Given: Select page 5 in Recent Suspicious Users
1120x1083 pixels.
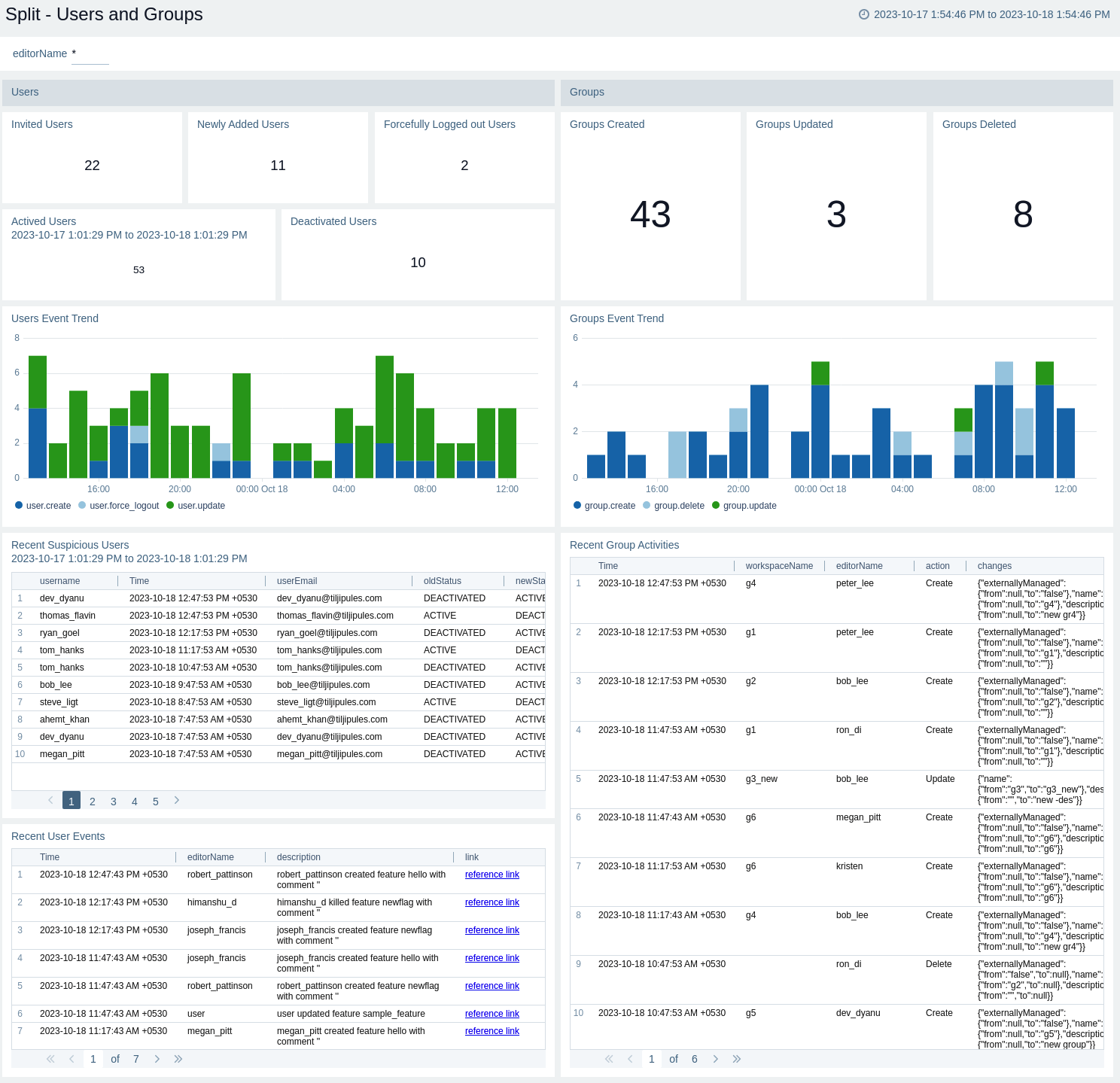Looking at the screenshot, I should pyautogui.click(x=156, y=802).
